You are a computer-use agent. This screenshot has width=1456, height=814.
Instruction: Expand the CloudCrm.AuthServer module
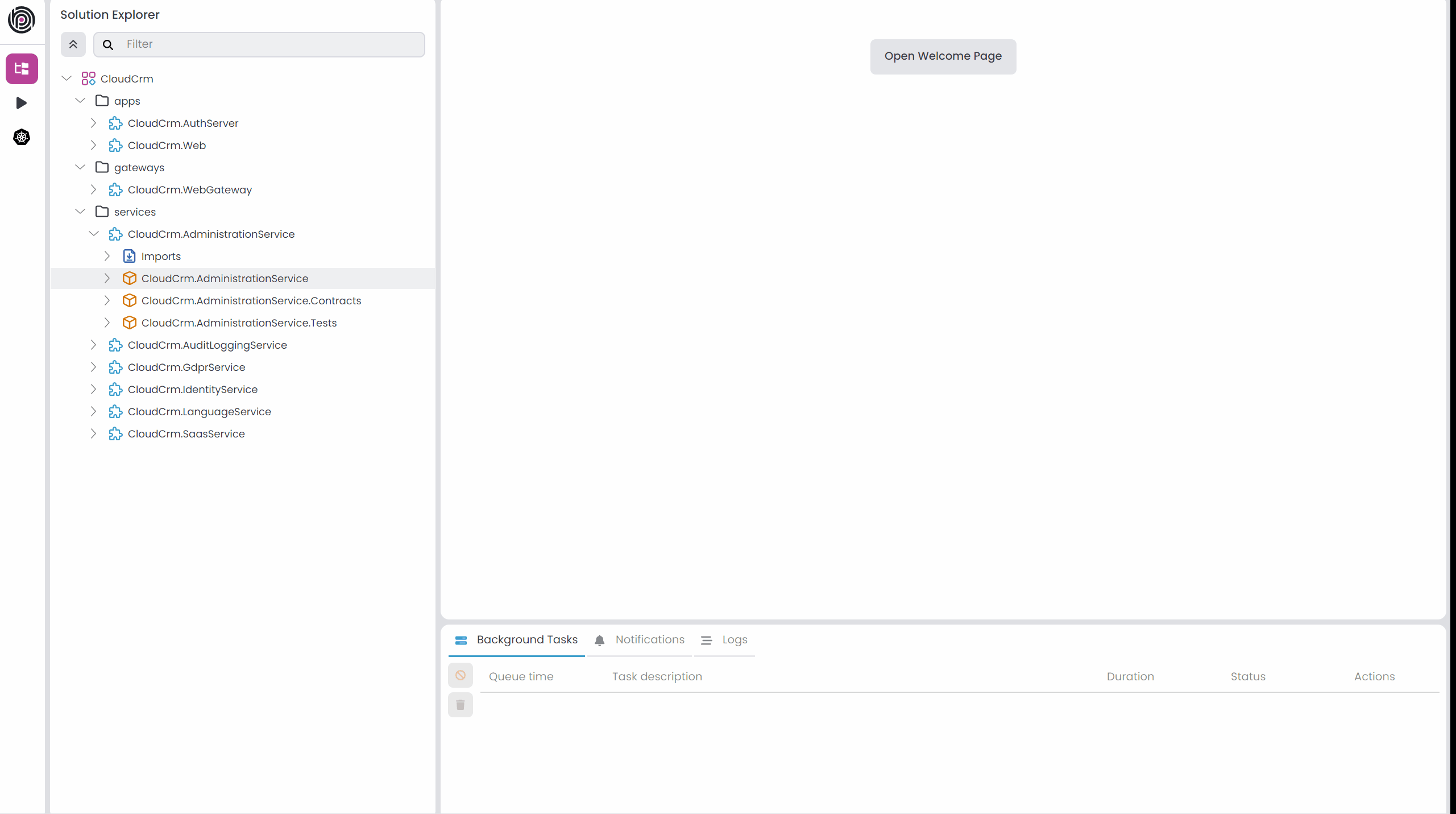pos(94,123)
